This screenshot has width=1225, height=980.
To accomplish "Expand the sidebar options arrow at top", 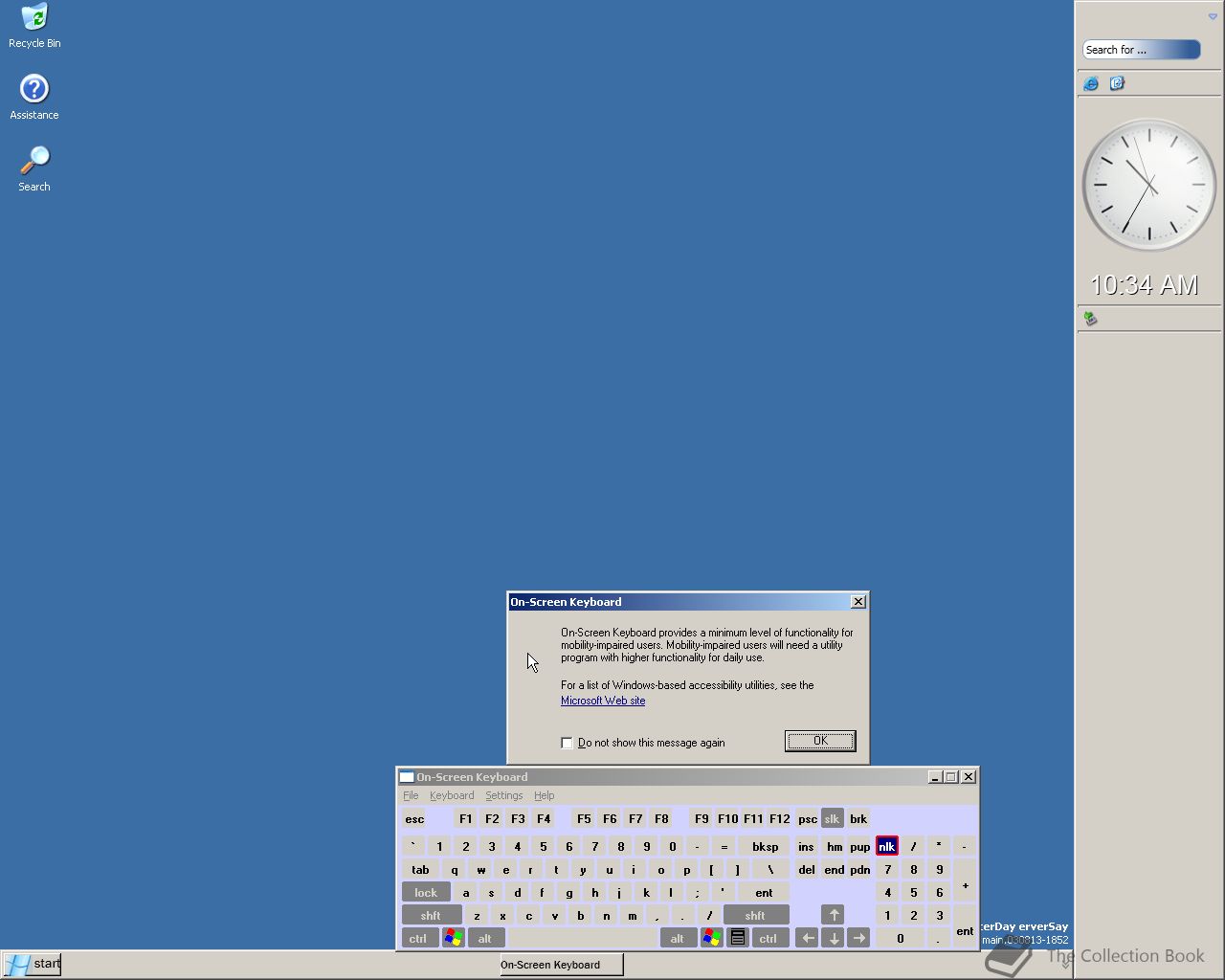I will click(1213, 16).
